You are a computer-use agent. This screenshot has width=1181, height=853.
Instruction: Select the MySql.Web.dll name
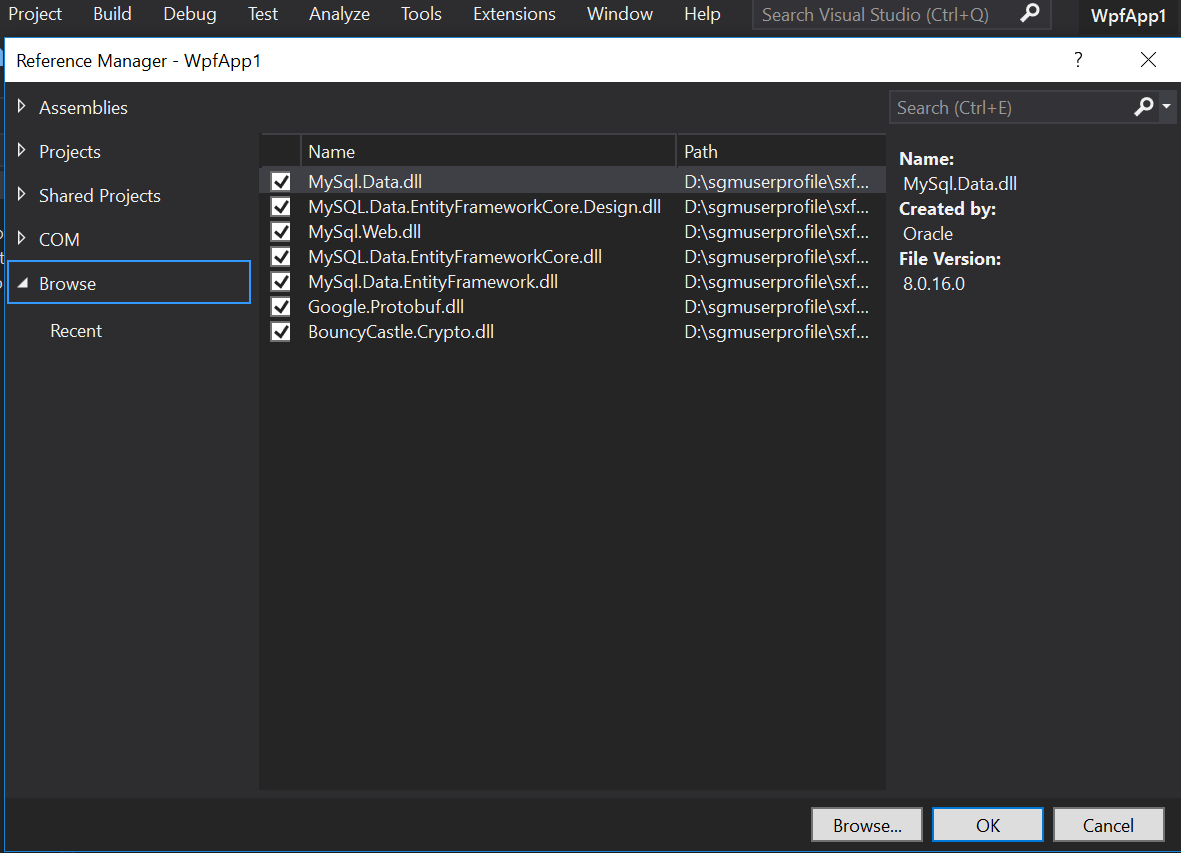point(365,232)
